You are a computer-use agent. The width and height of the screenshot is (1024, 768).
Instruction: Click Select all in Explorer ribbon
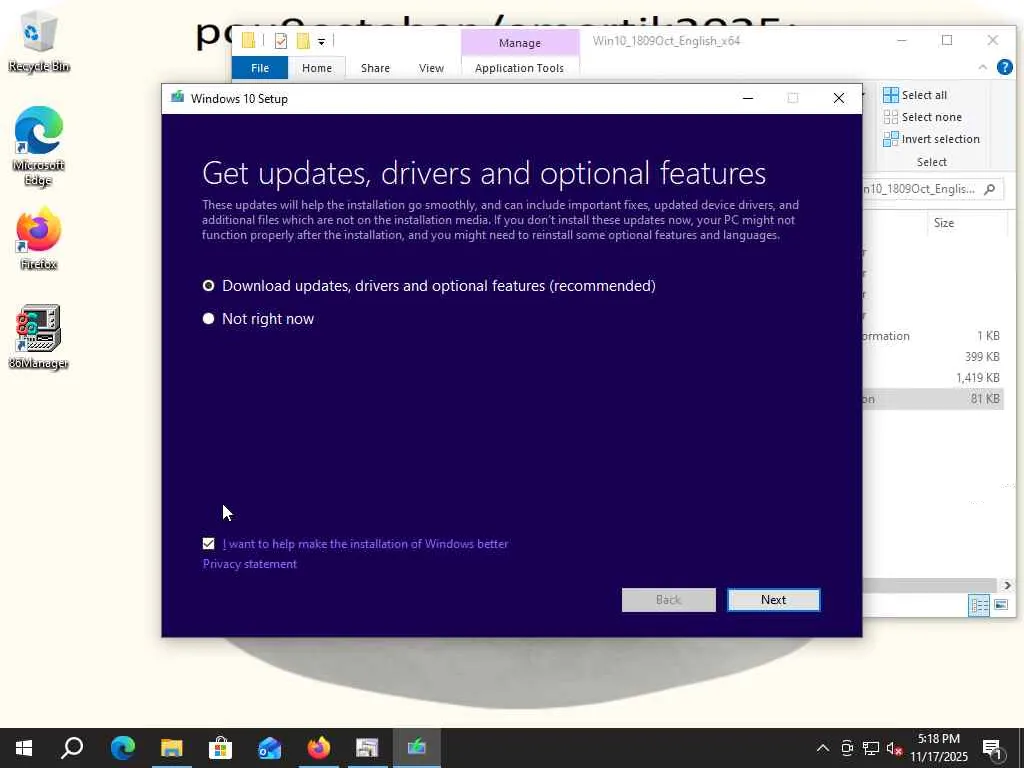pos(915,95)
